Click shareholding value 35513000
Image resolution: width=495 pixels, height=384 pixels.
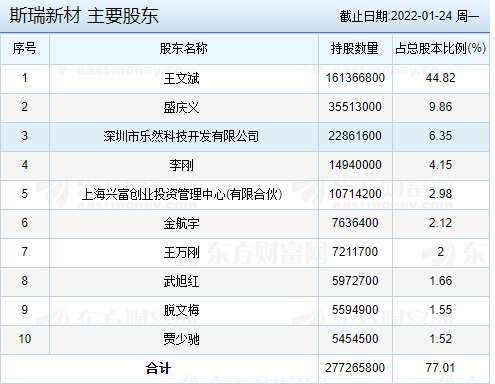click(x=355, y=107)
